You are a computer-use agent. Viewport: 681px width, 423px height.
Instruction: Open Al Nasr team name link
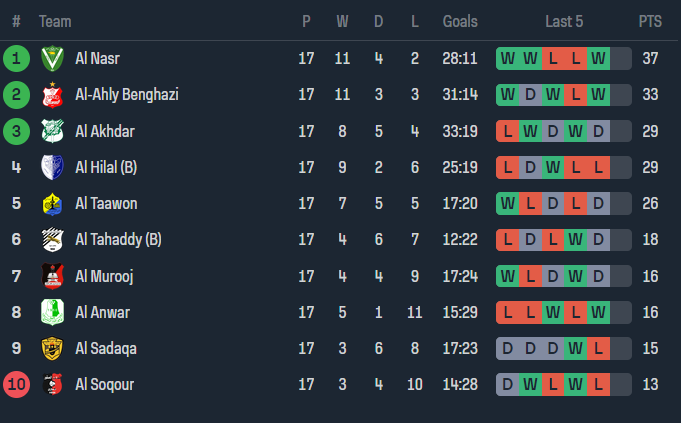tap(97, 59)
